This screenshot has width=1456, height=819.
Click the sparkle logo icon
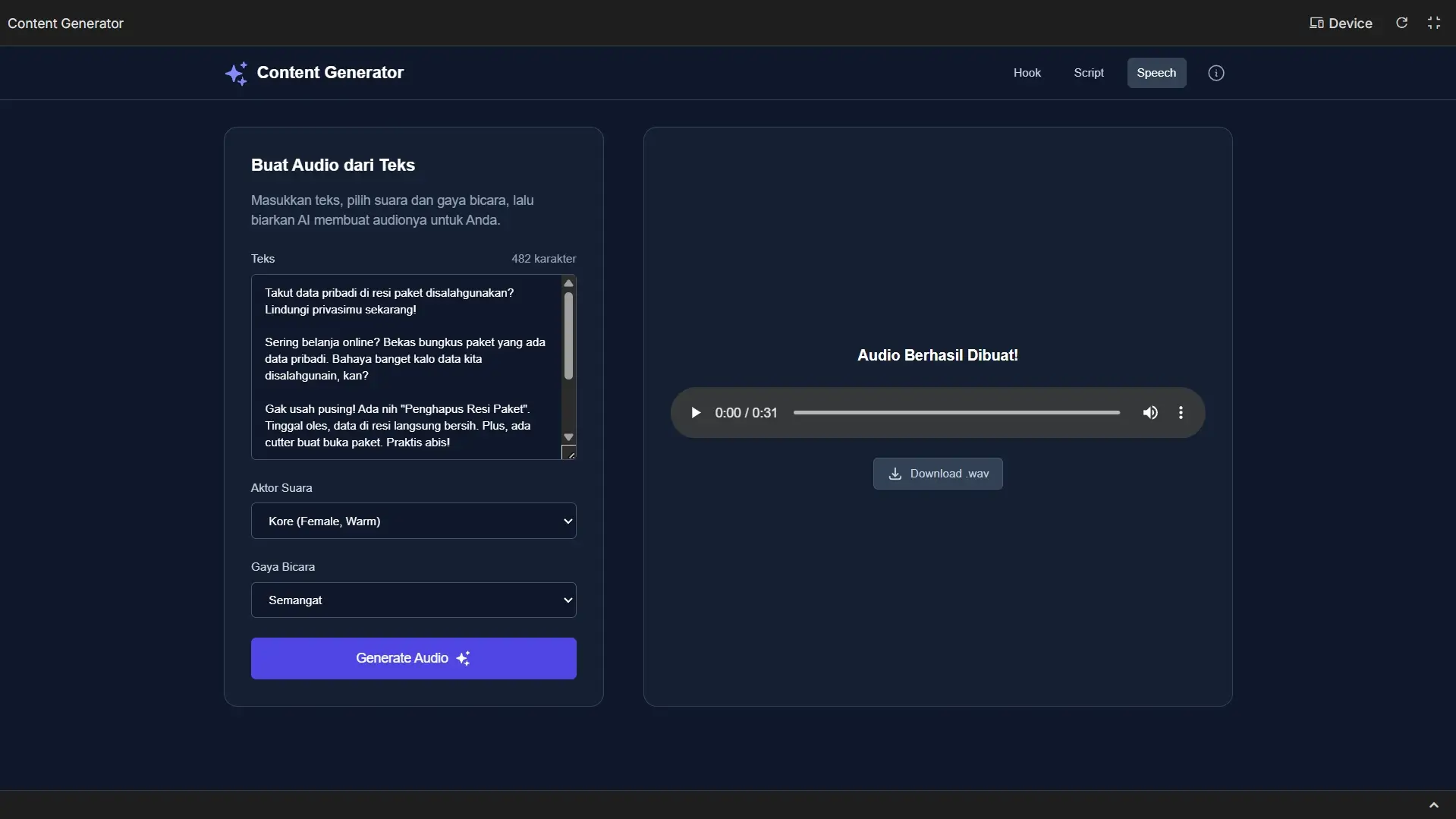pyautogui.click(x=236, y=73)
